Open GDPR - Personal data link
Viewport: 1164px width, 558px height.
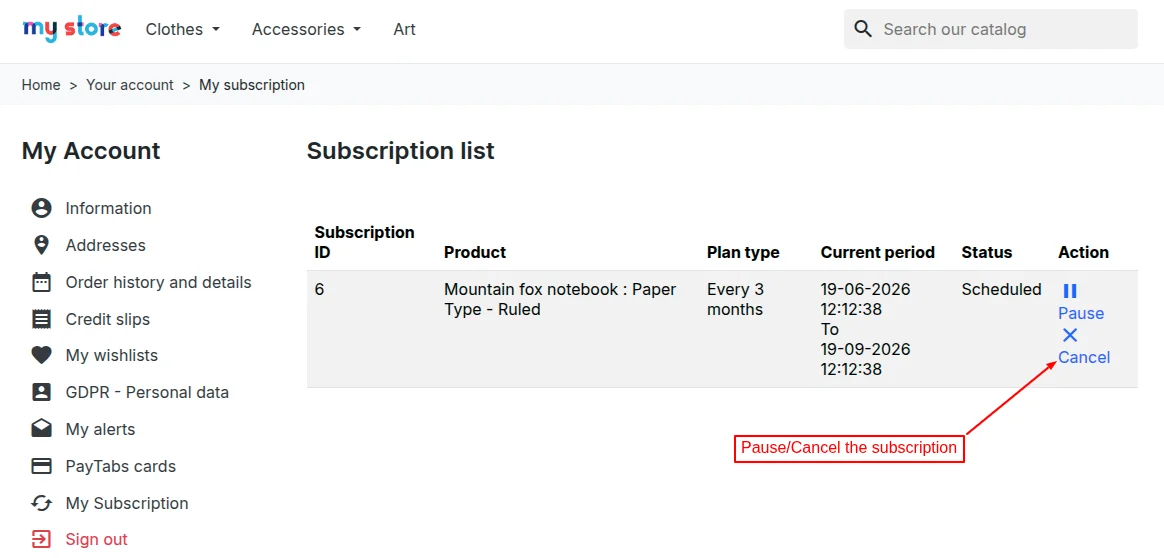[147, 393]
